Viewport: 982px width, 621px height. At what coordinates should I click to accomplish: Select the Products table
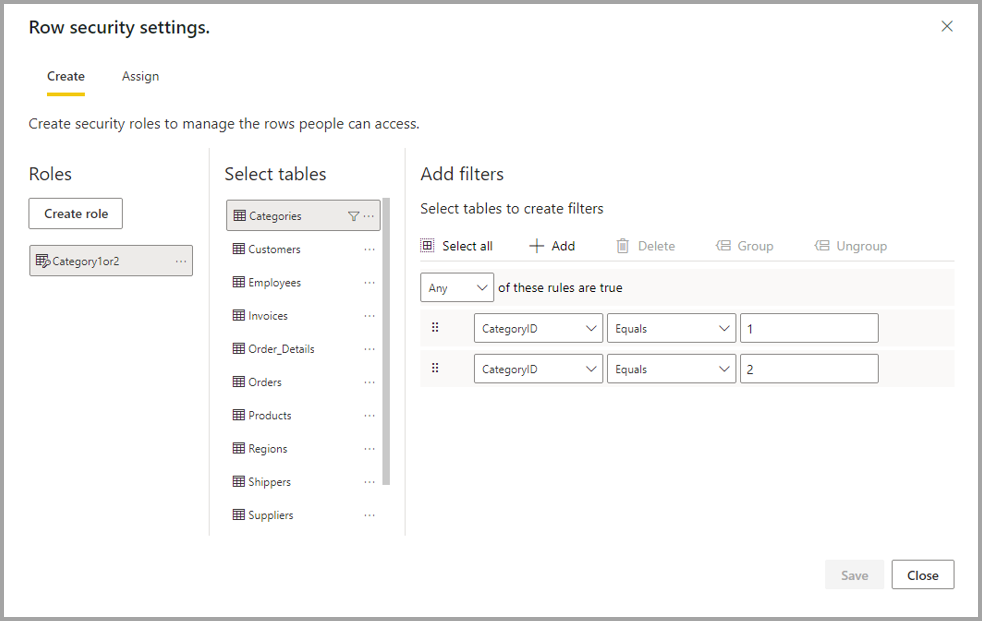303,415
